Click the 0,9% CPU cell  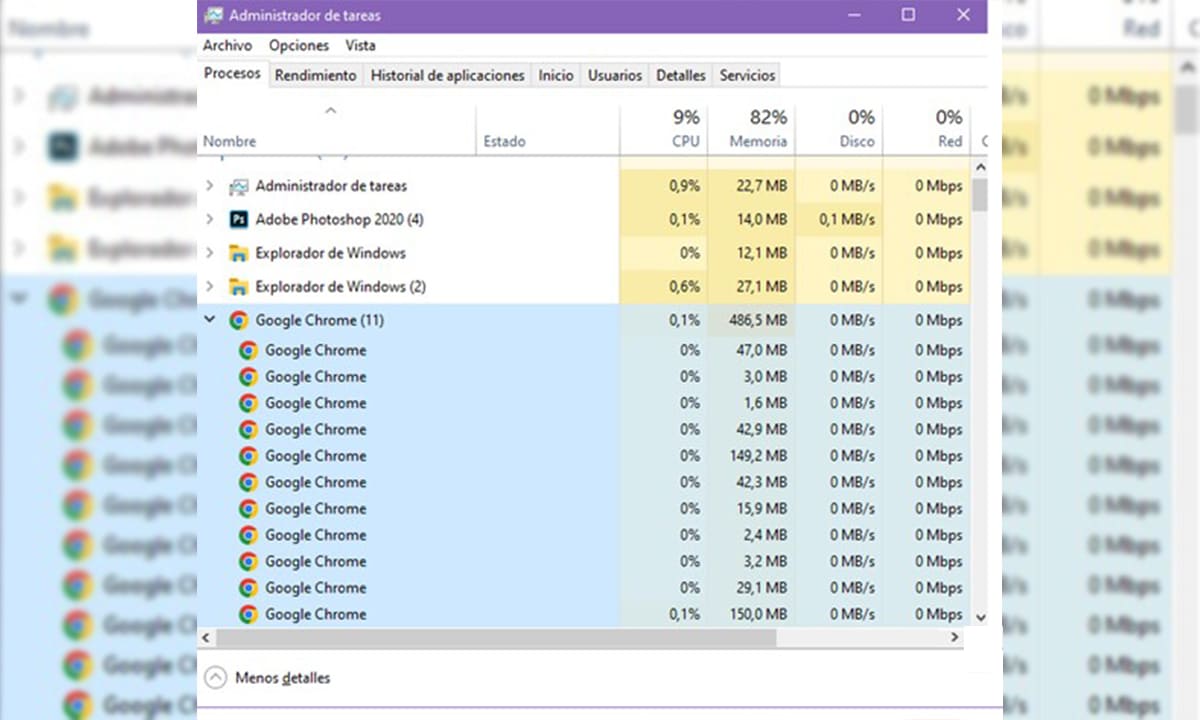[x=664, y=186]
